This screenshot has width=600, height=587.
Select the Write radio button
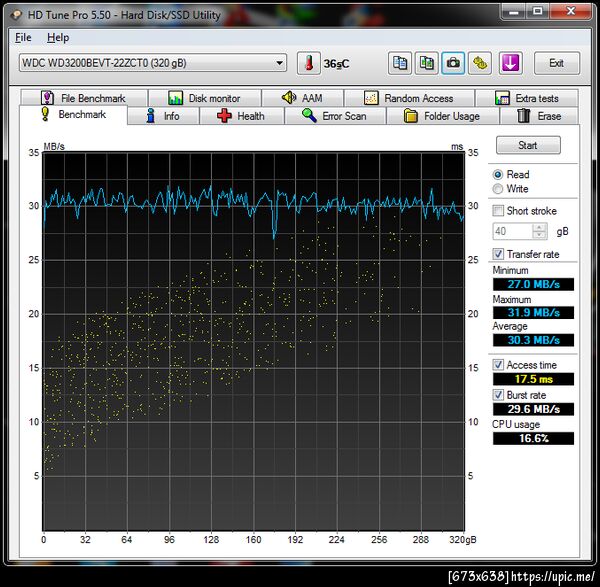[x=497, y=189]
